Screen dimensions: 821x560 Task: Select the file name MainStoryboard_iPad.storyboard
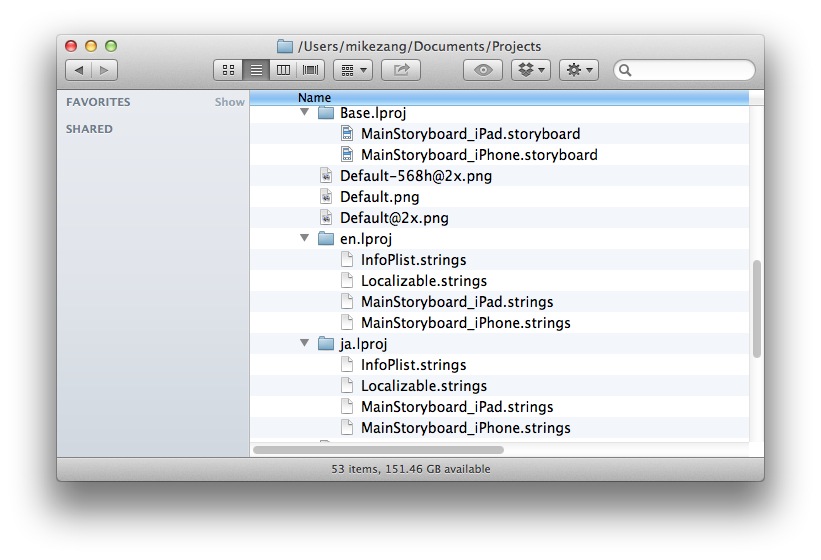(x=471, y=134)
